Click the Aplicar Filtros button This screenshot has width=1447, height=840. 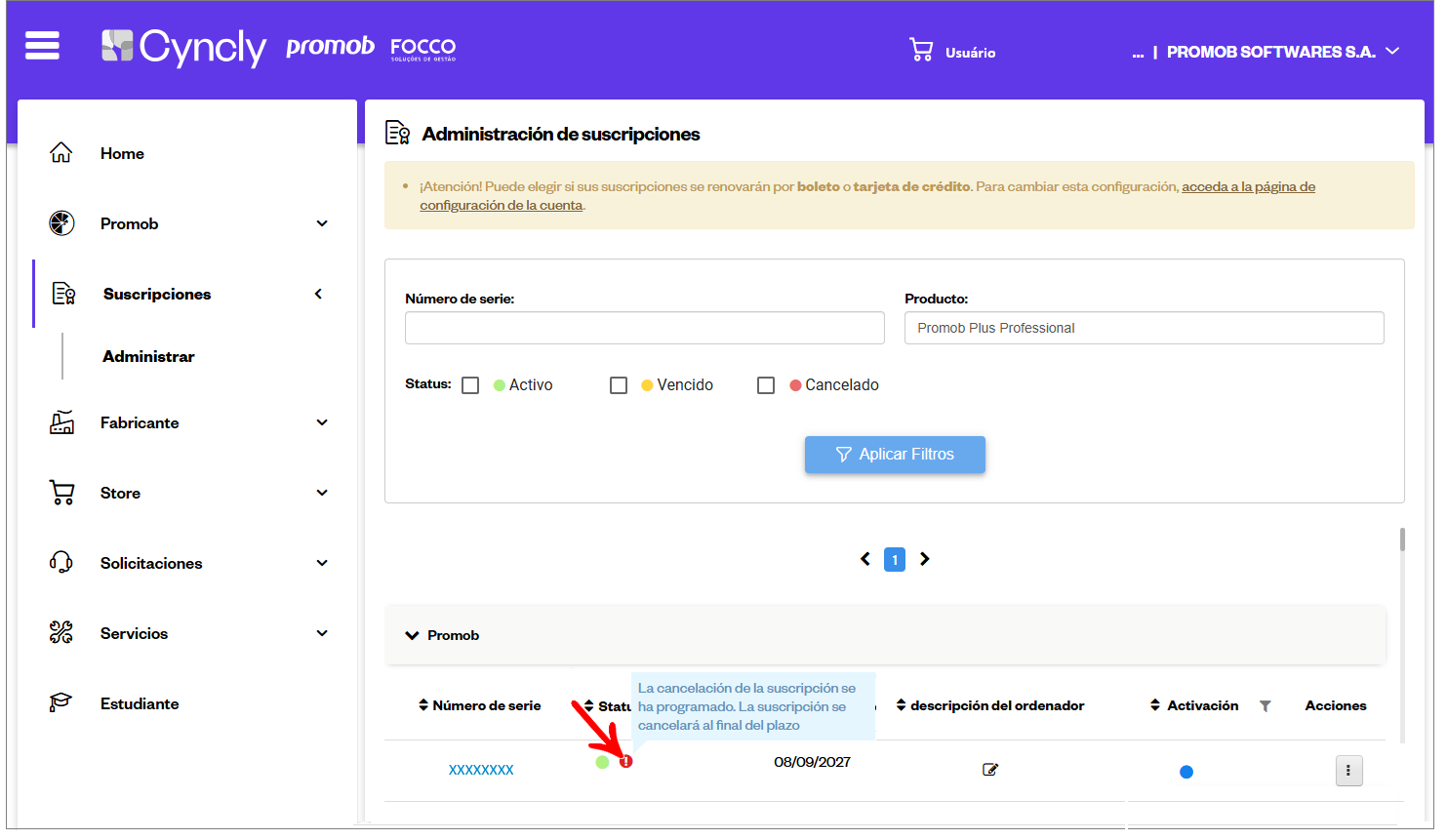point(895,455)
